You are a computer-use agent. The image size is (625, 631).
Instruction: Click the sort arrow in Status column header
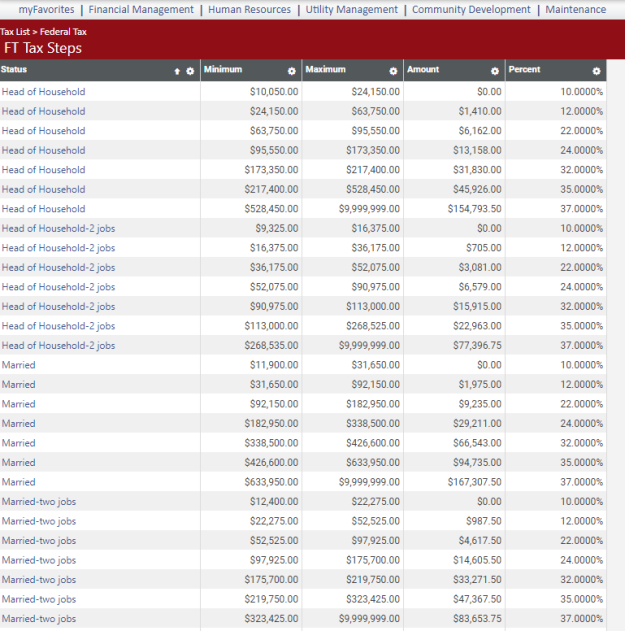click(x=177, y=71)
